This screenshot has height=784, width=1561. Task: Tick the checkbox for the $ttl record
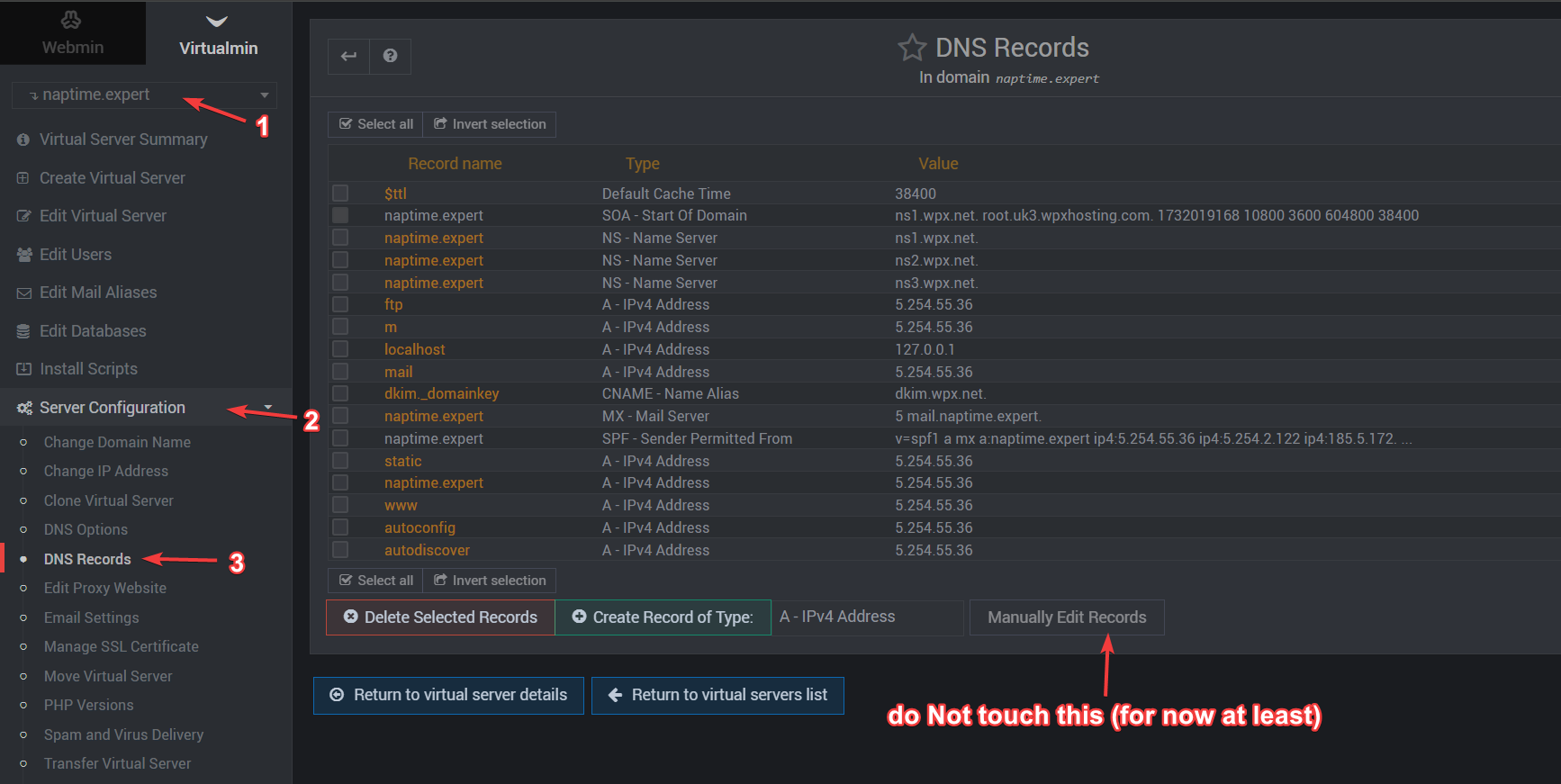(x=340, y=193)
